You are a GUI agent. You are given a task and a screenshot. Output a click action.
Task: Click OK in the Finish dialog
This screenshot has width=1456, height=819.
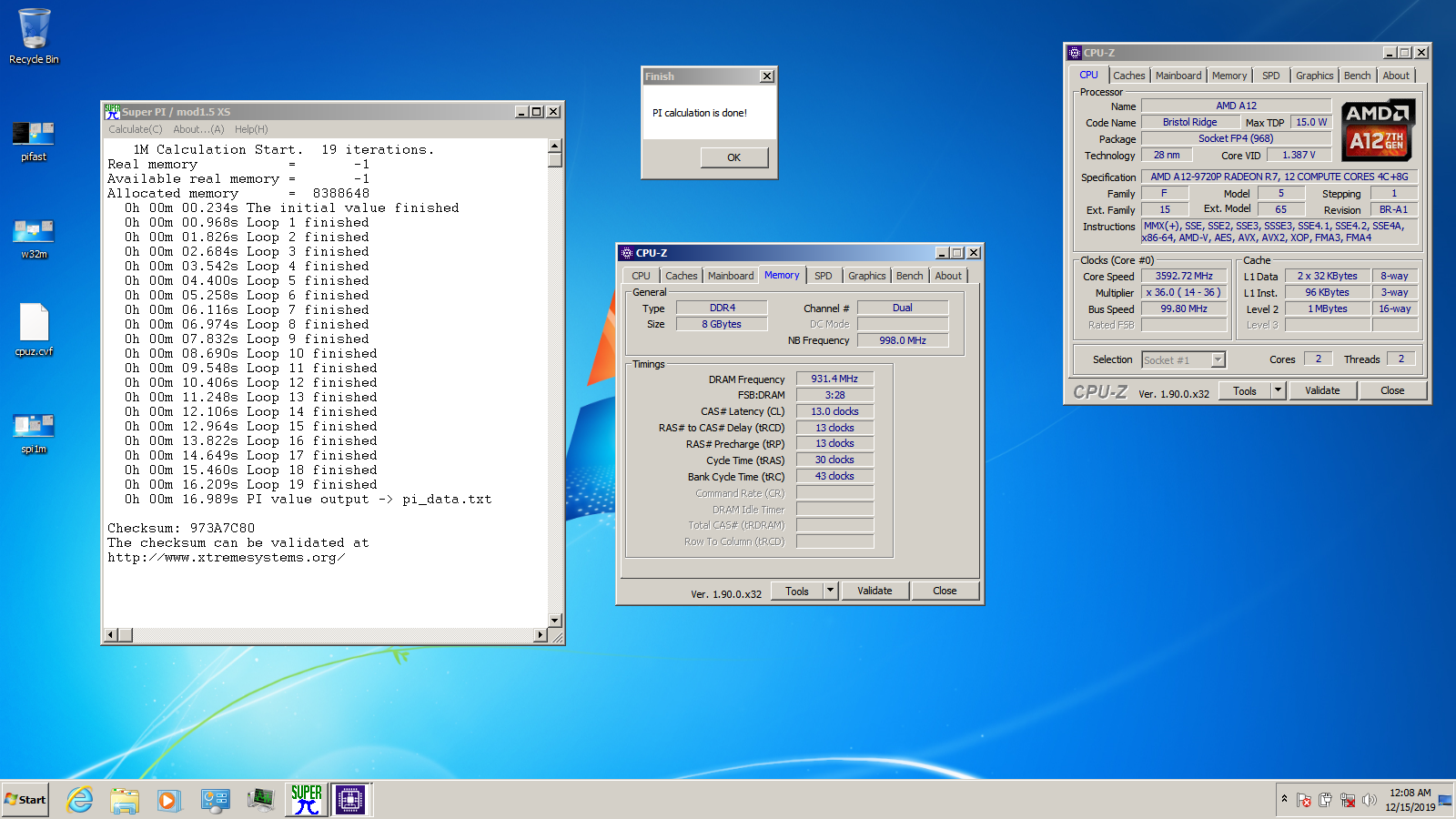click(734, 157)
